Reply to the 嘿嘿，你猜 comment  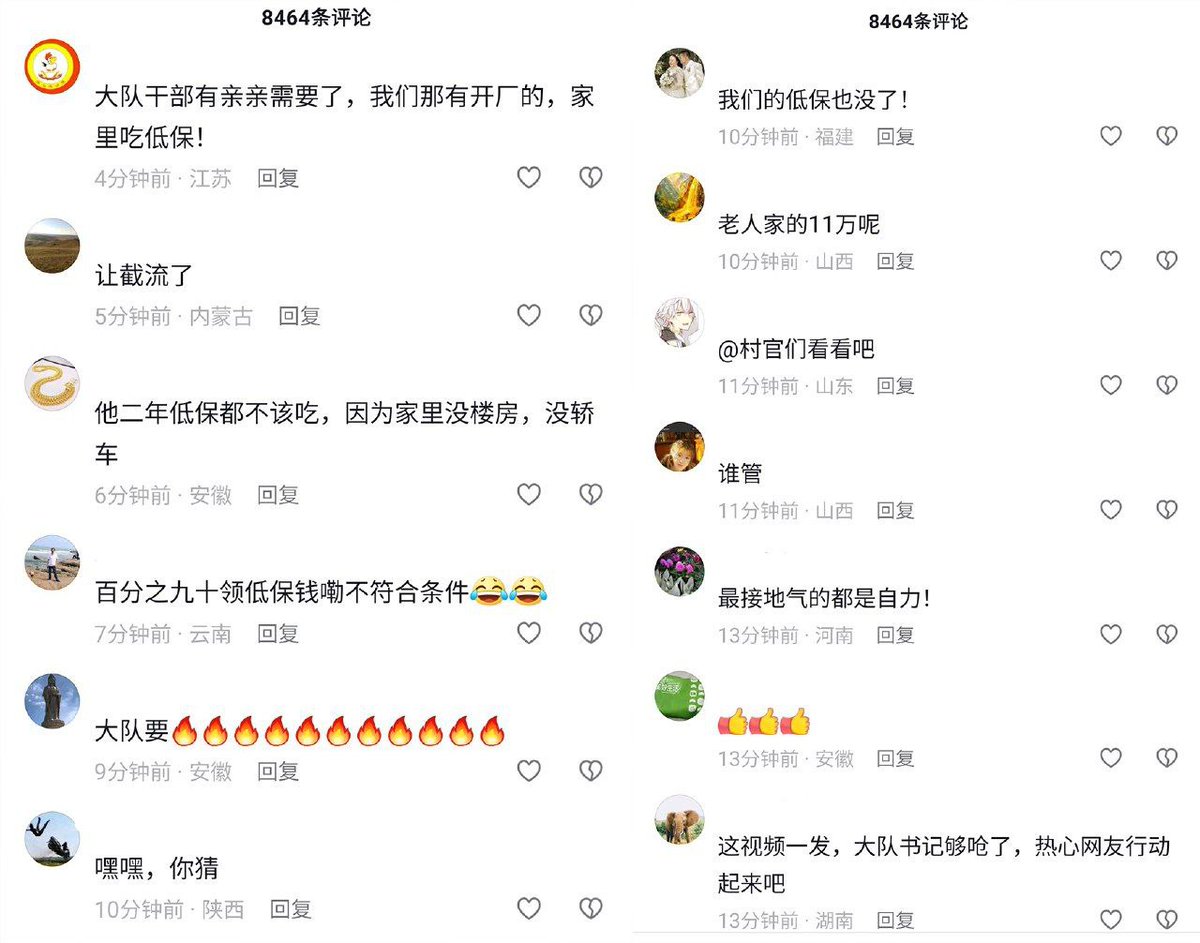pos(291,909)
